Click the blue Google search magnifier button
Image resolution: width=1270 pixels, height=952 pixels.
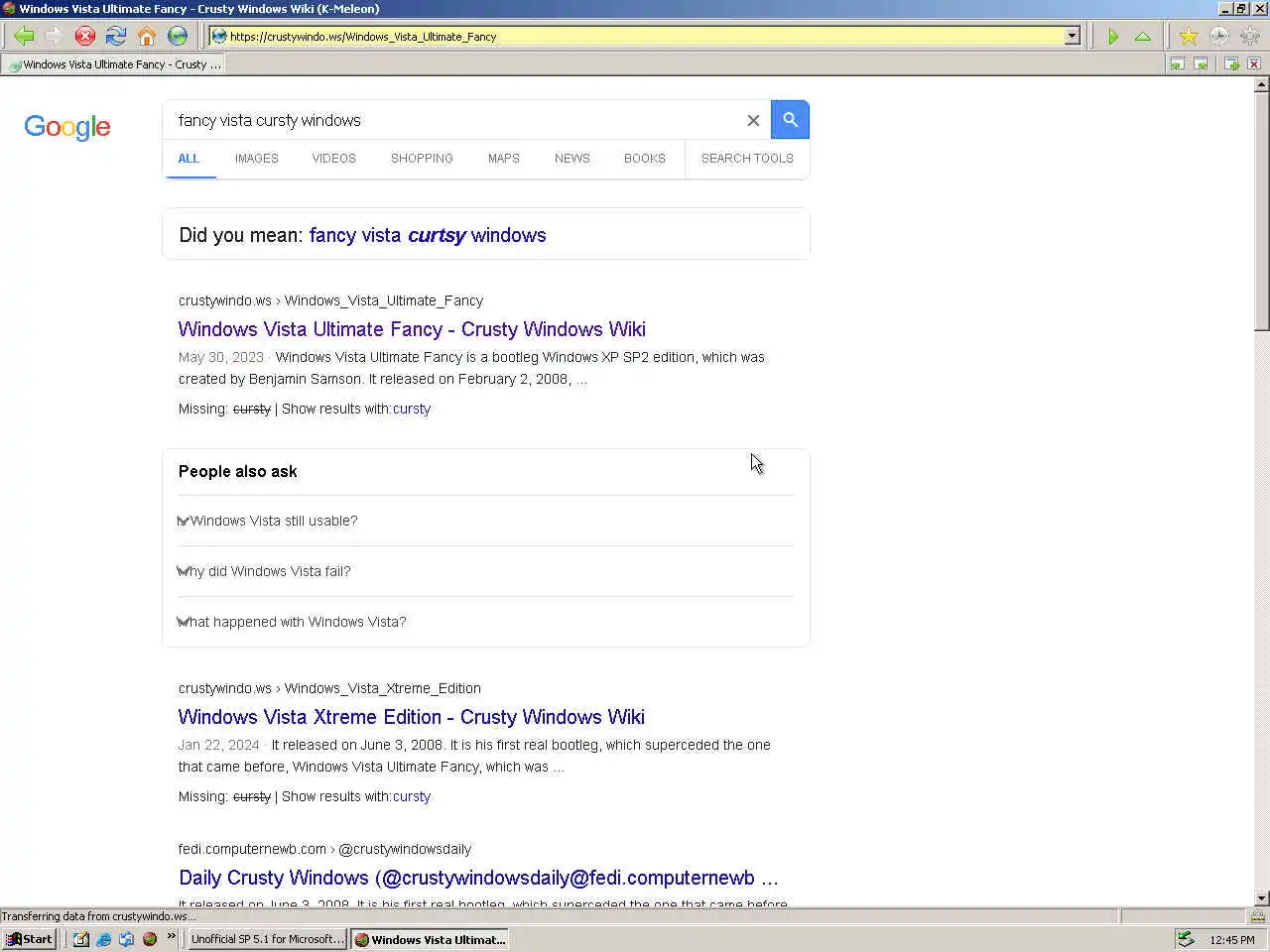tap(790, 120)
